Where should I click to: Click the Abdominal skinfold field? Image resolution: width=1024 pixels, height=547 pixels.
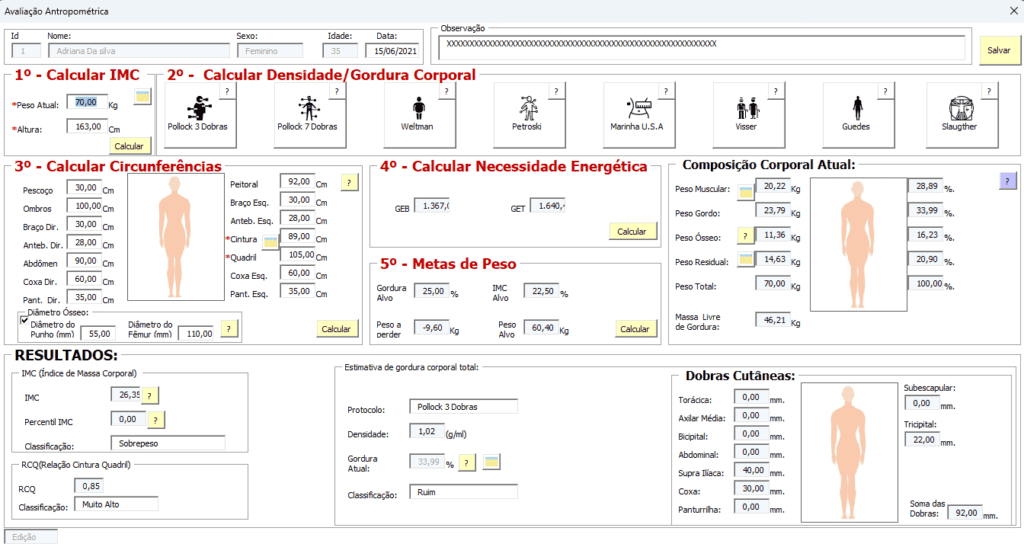[x=751, y=452]
